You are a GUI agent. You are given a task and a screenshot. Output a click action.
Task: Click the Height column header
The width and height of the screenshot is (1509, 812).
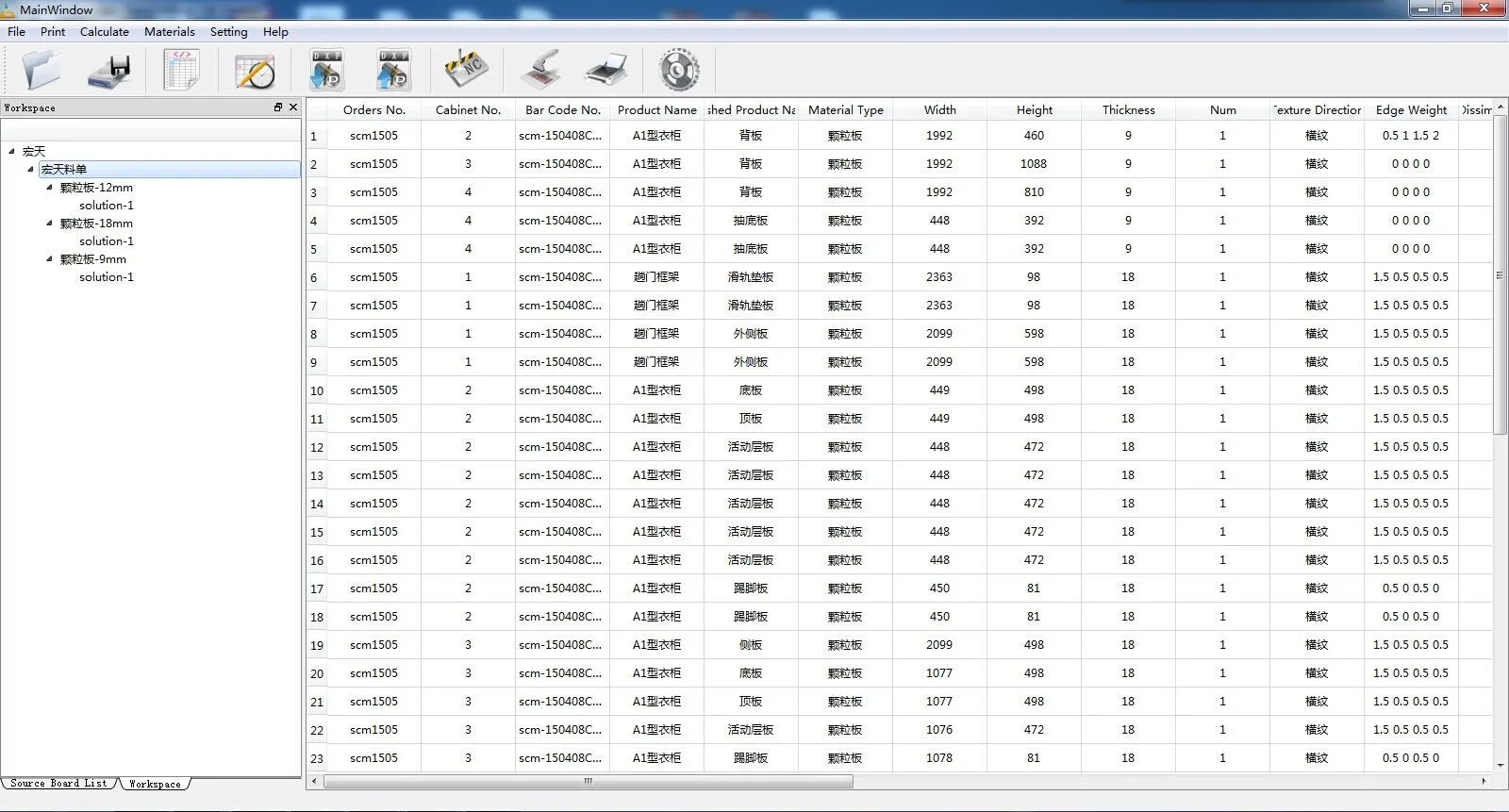[1034, 109]
